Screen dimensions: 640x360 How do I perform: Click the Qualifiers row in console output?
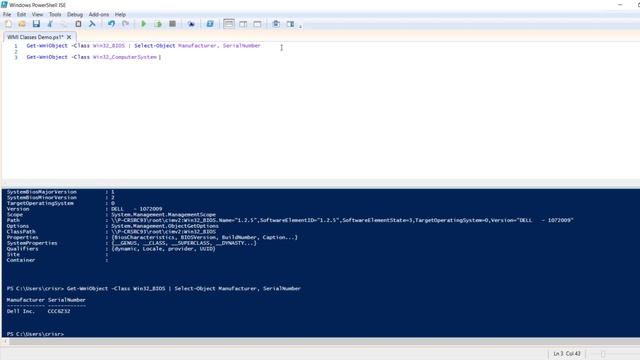pyautogui.click(x=111, y=249)
